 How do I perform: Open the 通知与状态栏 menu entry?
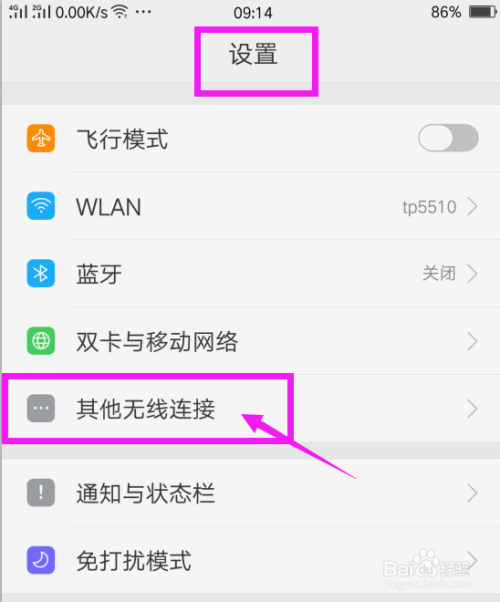tap(251, 493)
